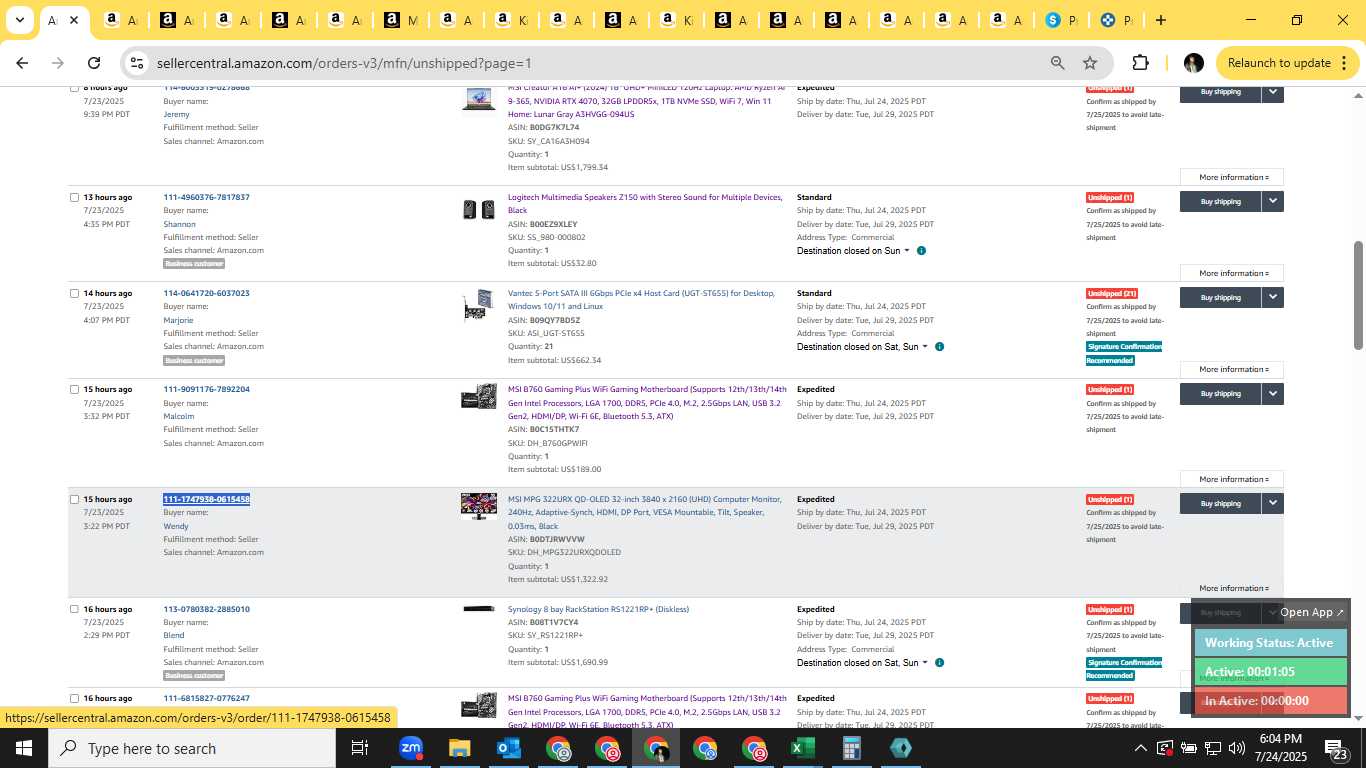Viewport: 1366px width, 768px height.
Task: Show hidden system tray icons
Action: click(x=1140, y=748)
